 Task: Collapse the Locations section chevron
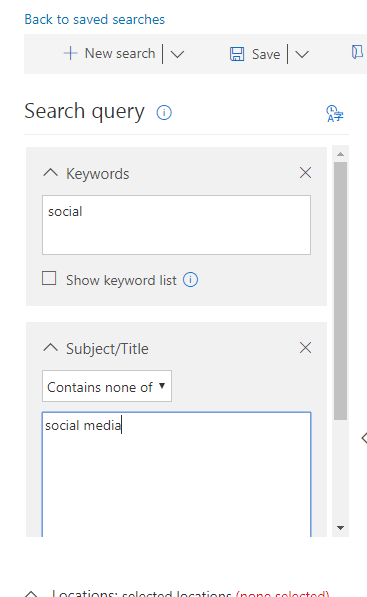[x=31, y=593]
